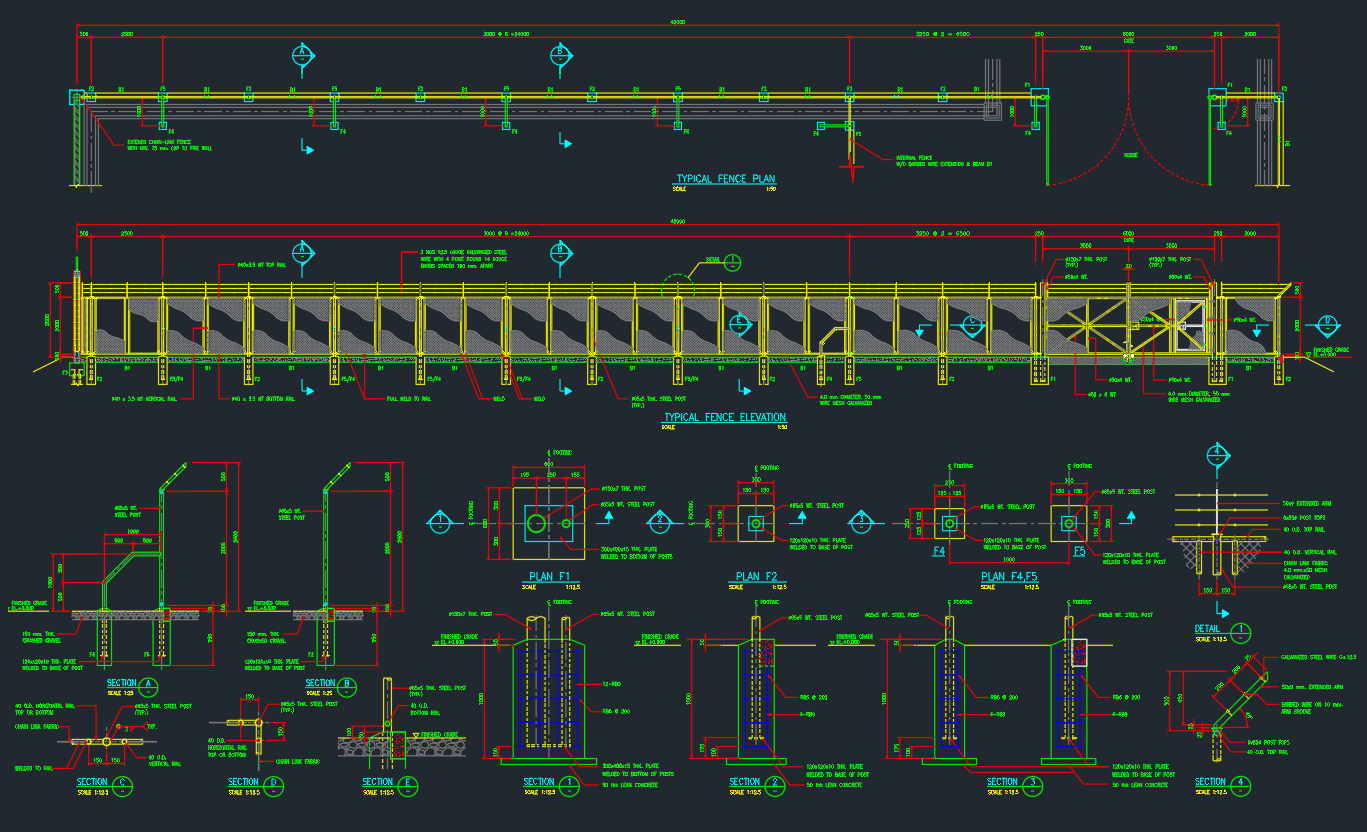This screenshot has height=832, width=1367.
Task: Click the SECTION A title label
Action: tap(130, 684)
